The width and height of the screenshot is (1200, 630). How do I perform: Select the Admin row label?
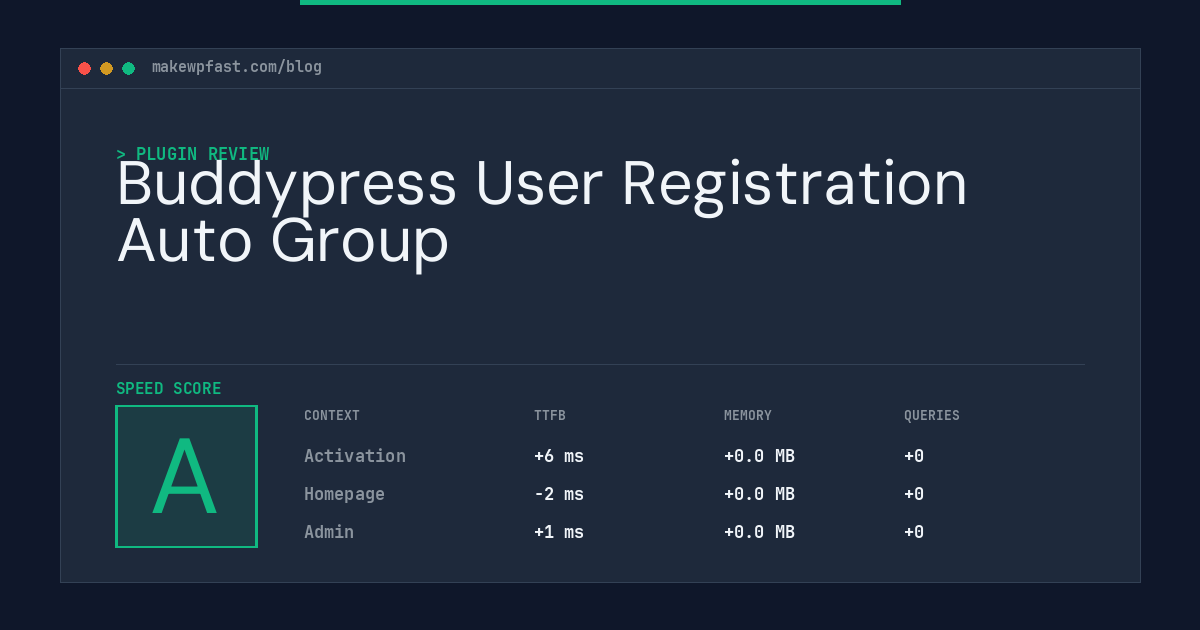(x=329, y=532)
